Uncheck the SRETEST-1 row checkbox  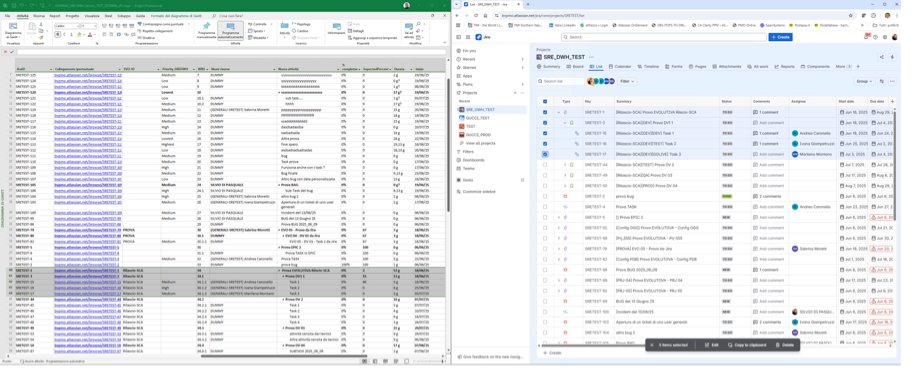tap(544, 112)
